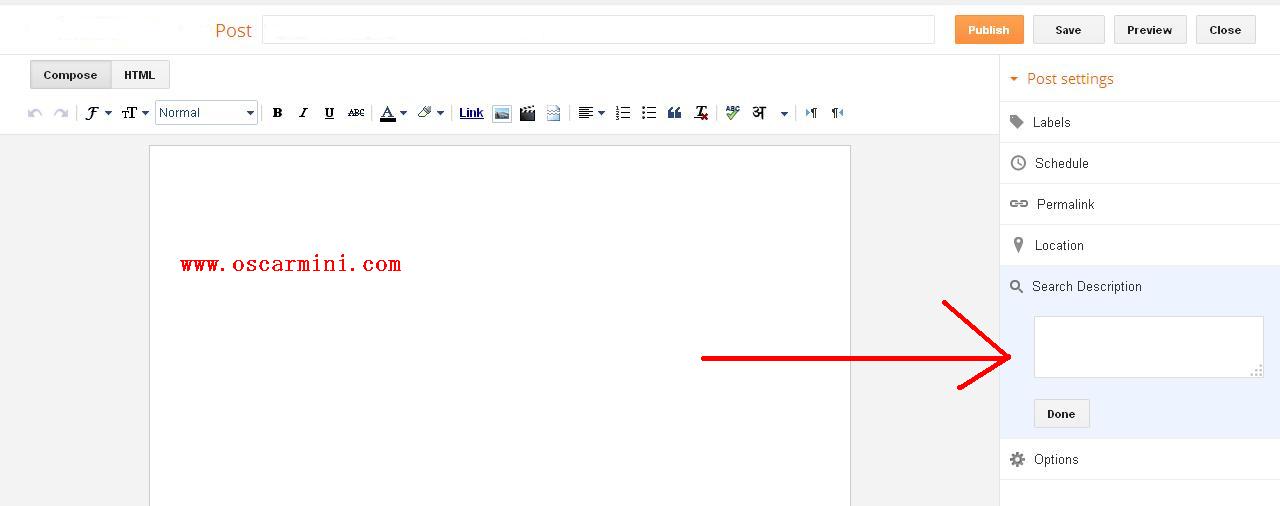Image resolution: width=1280 pixels, height=506 pixels.
Task: Add a link with the Link button
Action: pyautogui.click(x=471, y=113)
